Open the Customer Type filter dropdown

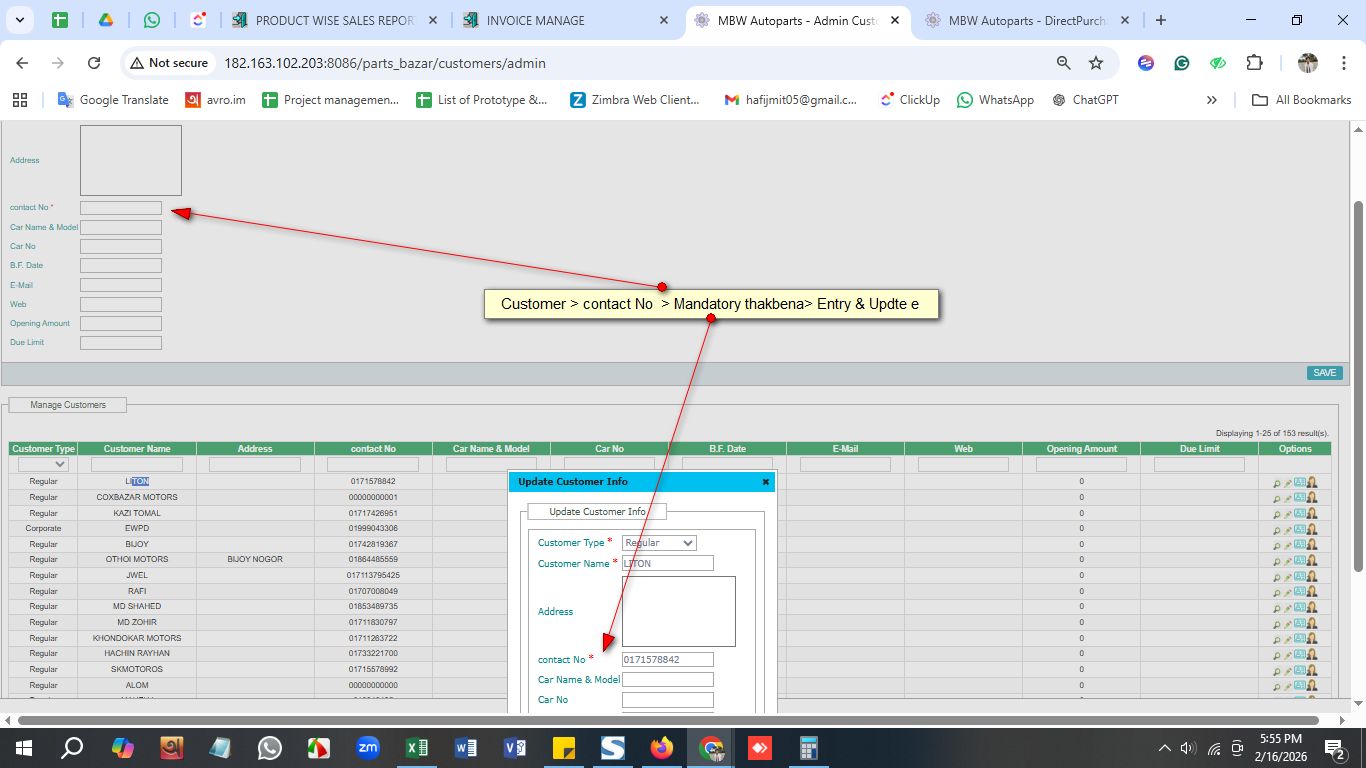[43, 464]
